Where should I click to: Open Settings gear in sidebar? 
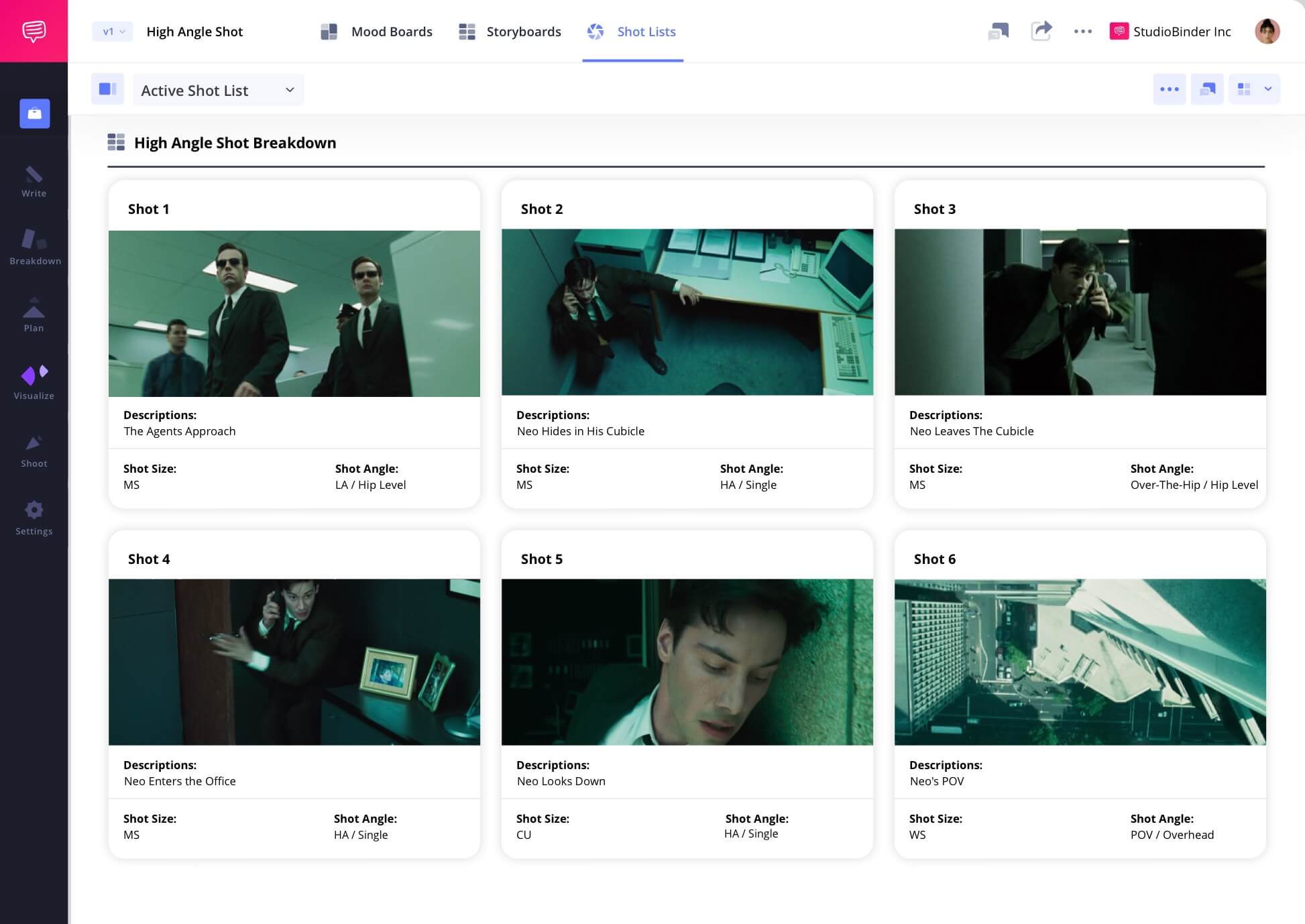[34, 518]
